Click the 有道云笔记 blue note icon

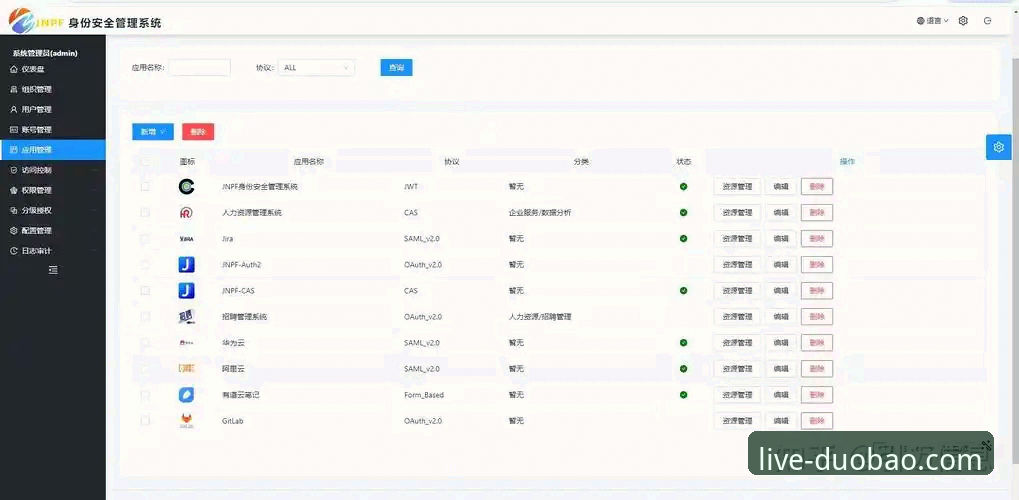click(187, 395)
